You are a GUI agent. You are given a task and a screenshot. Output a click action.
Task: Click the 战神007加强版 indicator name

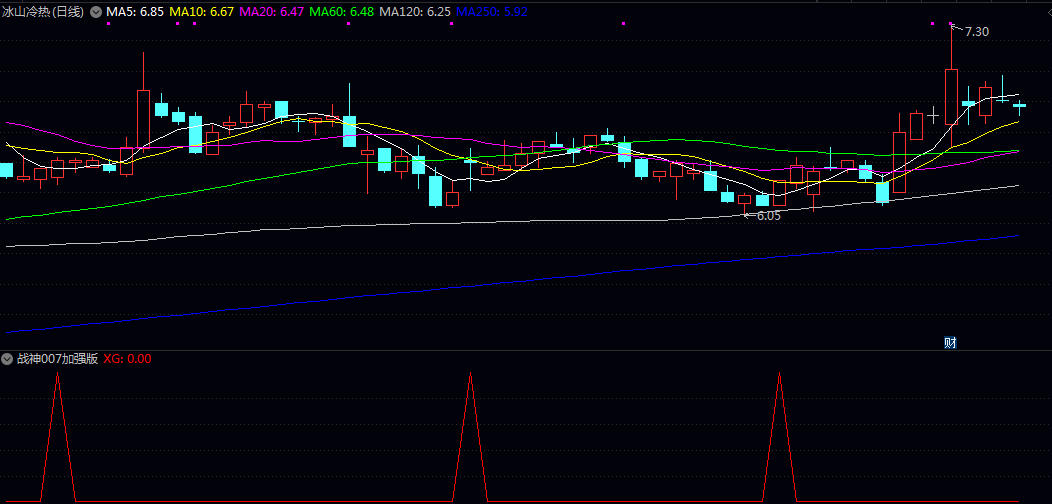pos(57,359)
